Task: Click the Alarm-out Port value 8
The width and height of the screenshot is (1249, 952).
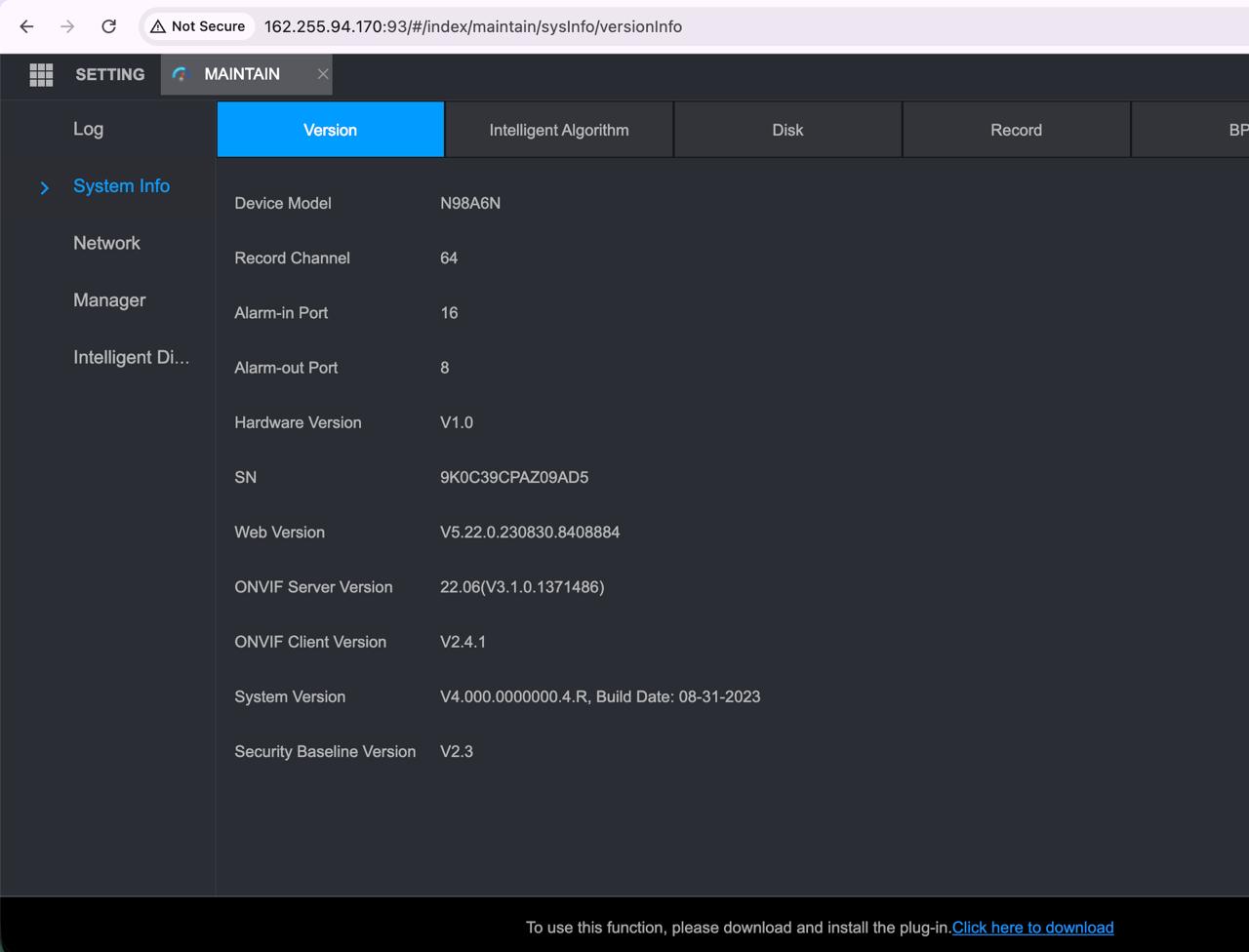Action: click(x=445, y=368)
